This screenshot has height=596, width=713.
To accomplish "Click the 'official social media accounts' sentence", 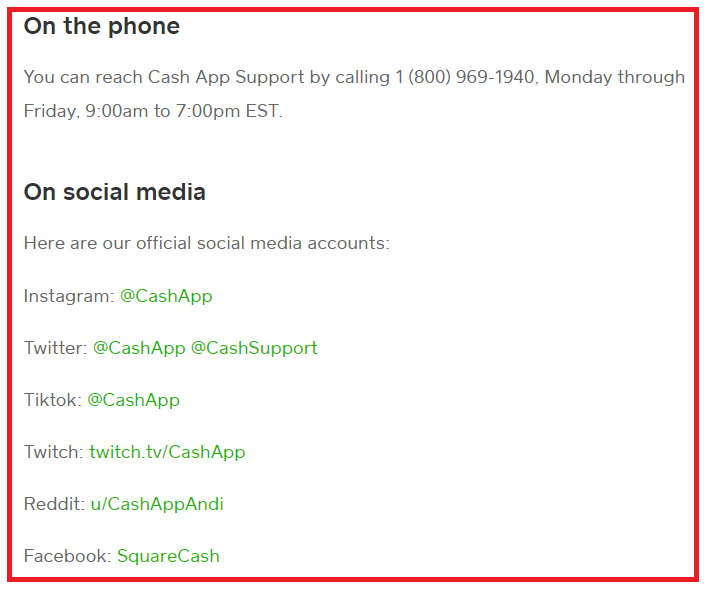I will pyautogui.click(x=206, y=244).
